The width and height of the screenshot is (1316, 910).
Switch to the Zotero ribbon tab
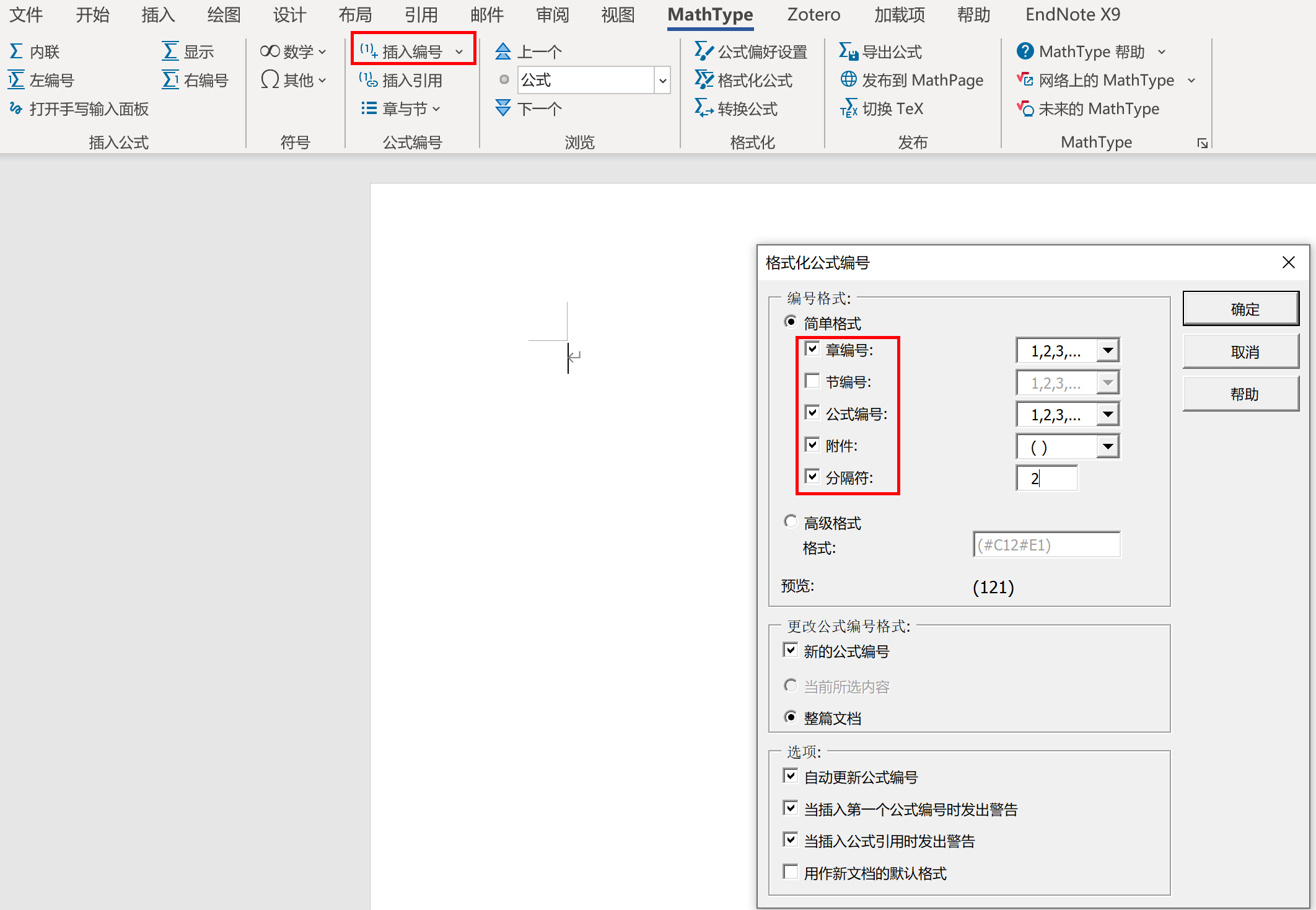coord(814,15)
